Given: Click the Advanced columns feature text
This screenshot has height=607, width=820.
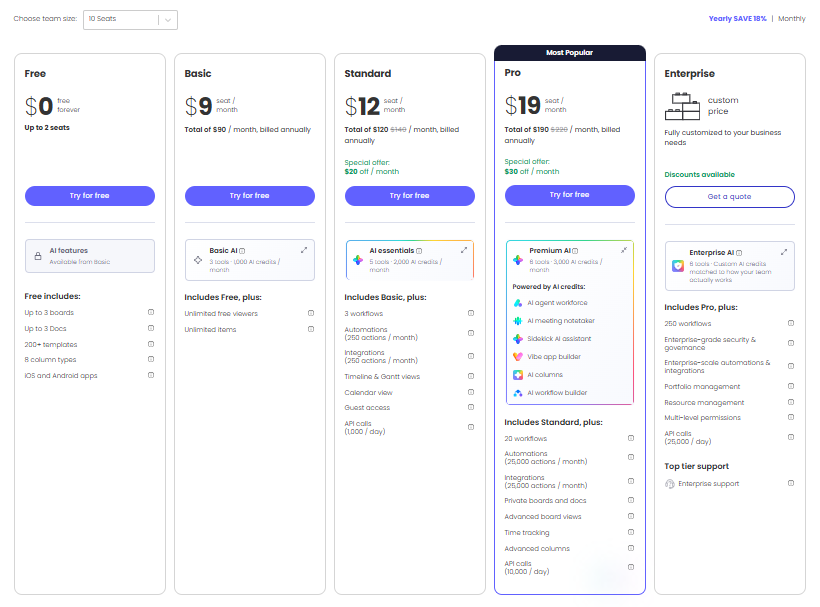Looking at the screenshot, I should (x=537, y=548).
